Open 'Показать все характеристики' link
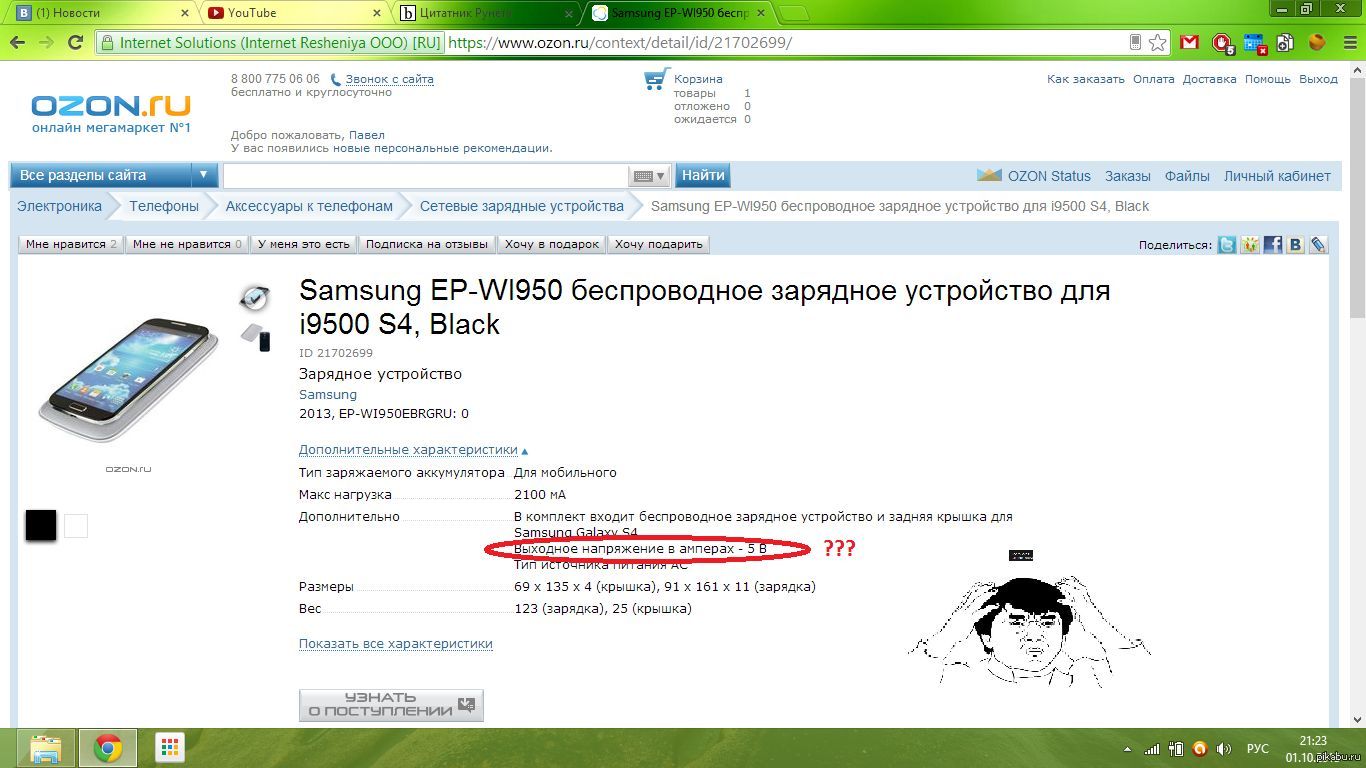This screenshot has width=1366, height=768. 396,643
